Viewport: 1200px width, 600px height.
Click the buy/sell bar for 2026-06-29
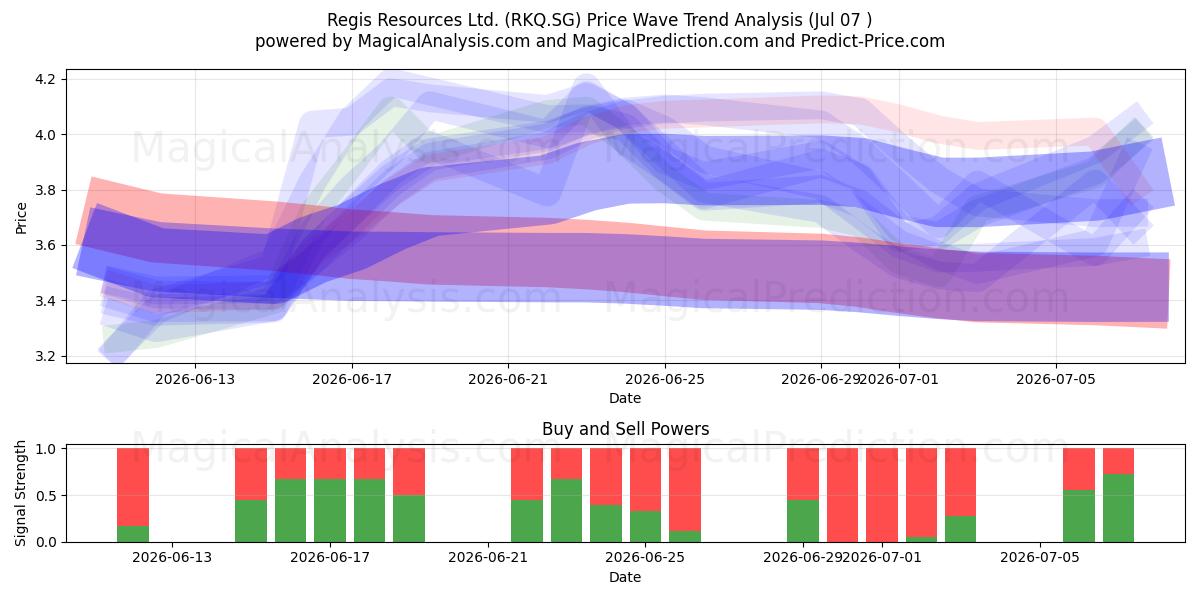[803, 495]
